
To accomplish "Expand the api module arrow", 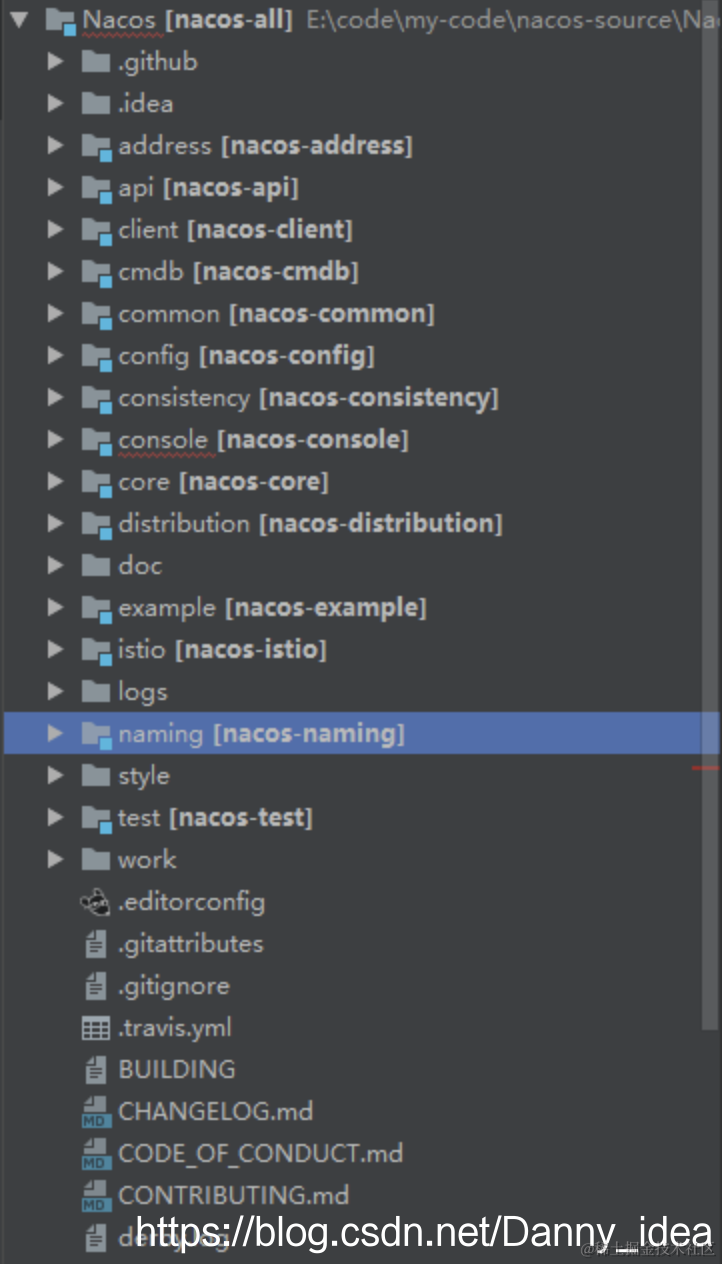I will pos(55,187).
